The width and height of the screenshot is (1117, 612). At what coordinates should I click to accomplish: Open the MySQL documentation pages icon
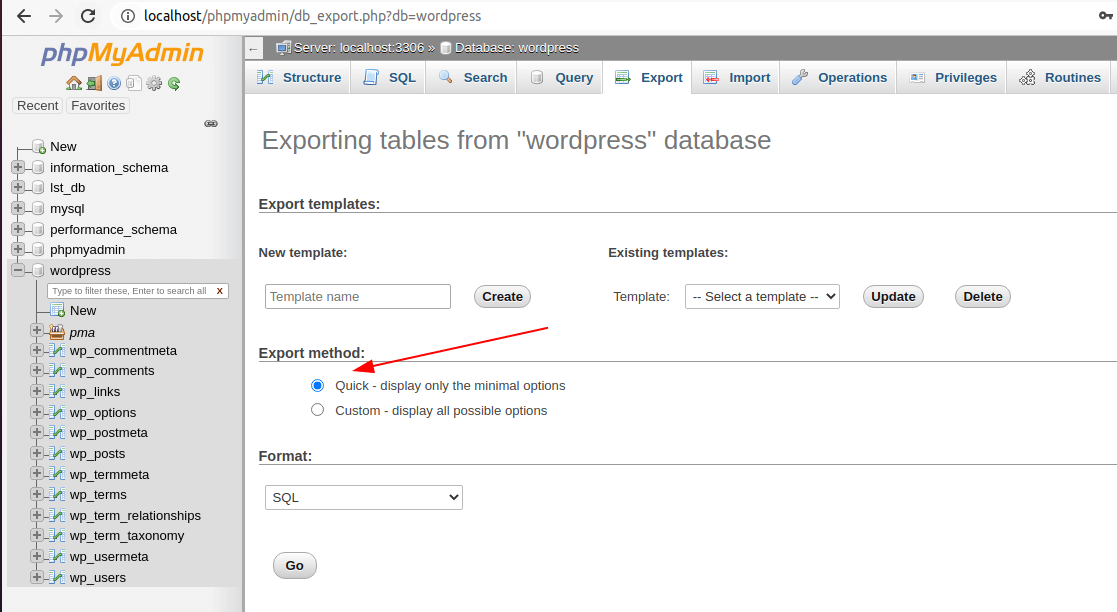tap(133, 83)
